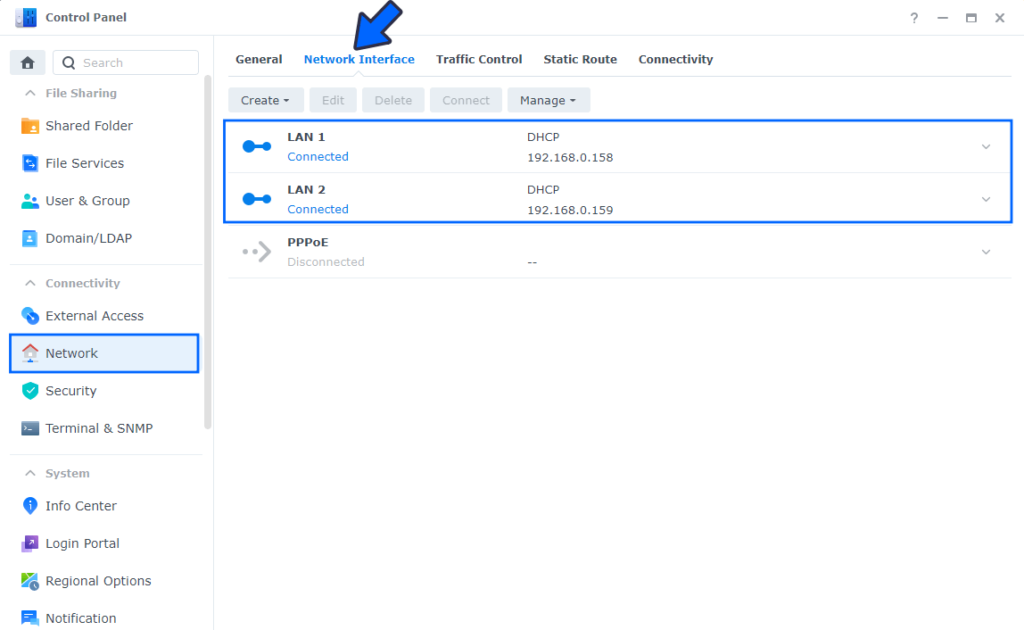Open the Manage dropdown menu
Image resolution: width=1024 pixels, height=630 pixels.
tap(548, 100)
